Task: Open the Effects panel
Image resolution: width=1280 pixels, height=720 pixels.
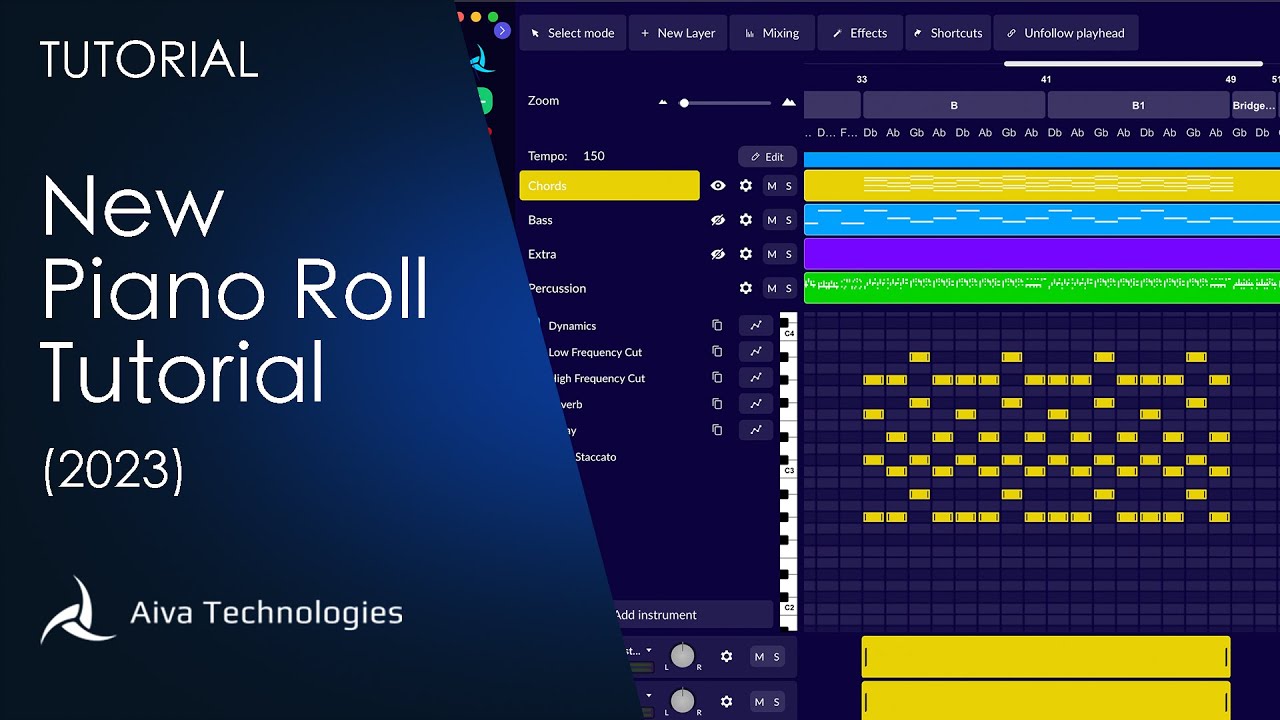Action: [859, 33]
